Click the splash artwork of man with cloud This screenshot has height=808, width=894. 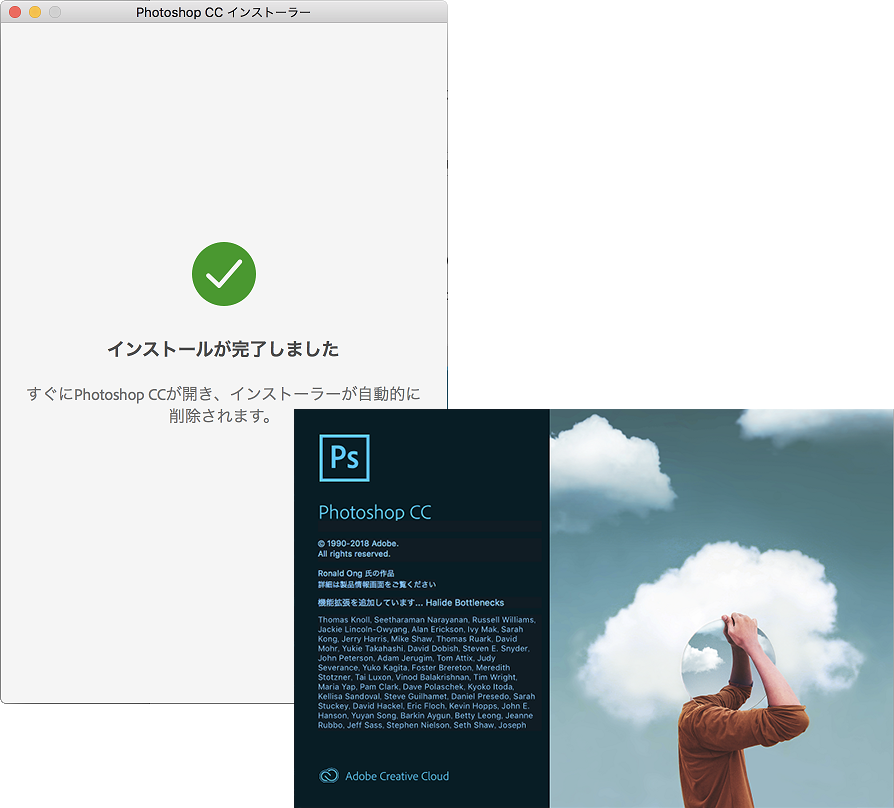pyautogui.click(x=722, y=608)
